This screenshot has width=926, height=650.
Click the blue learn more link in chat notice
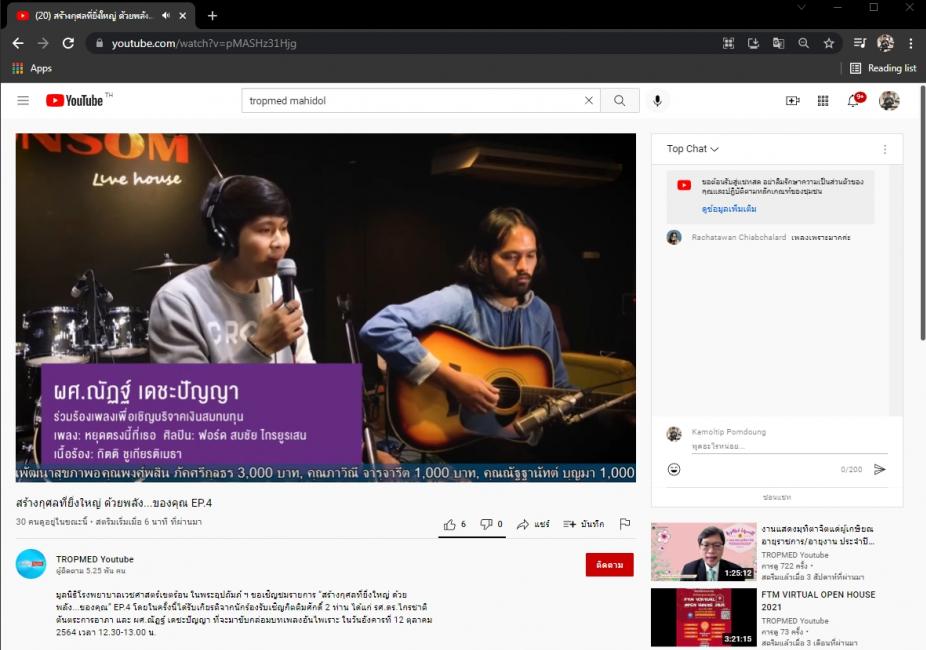pyautogui.click(x=729, y=209)
